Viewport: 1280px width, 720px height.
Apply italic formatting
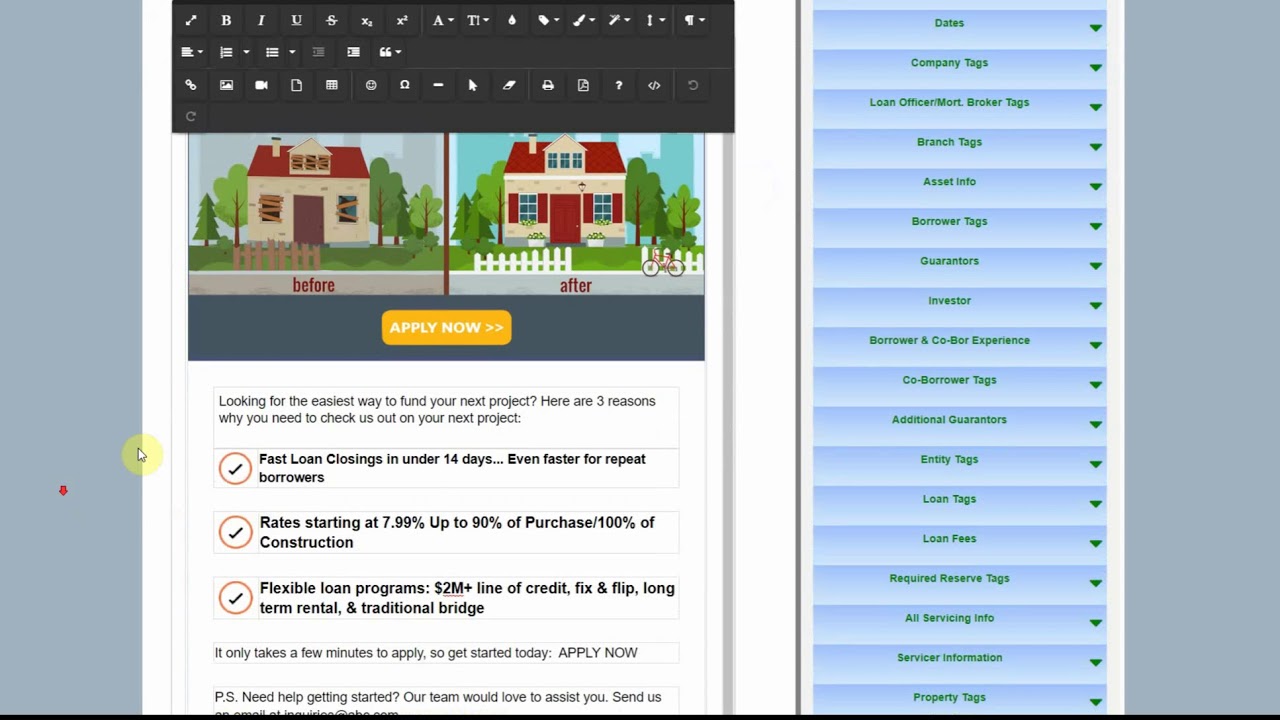point(261,20)
